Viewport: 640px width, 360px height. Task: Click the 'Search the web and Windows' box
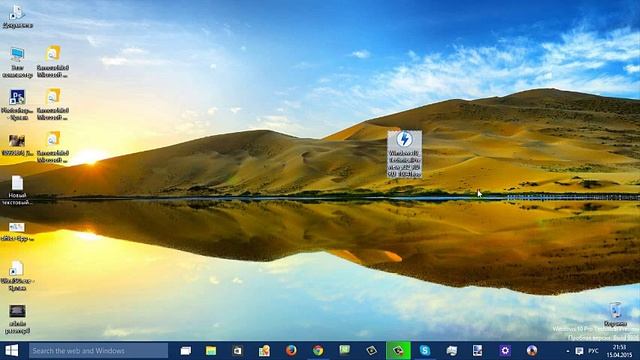coord(98,351)
